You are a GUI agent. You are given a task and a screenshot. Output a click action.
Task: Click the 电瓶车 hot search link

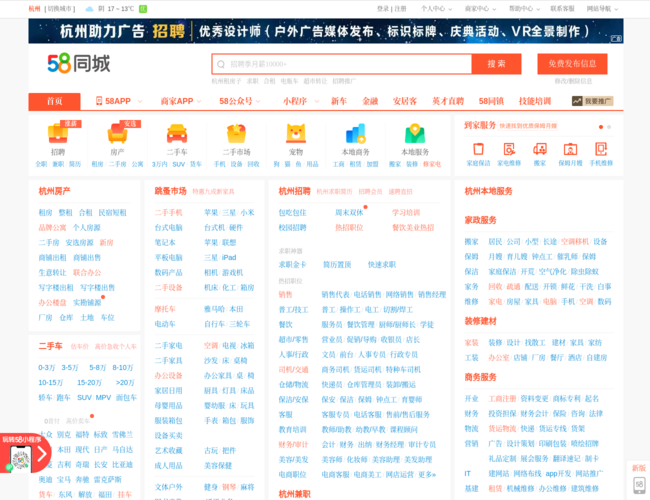pos(289,81)
